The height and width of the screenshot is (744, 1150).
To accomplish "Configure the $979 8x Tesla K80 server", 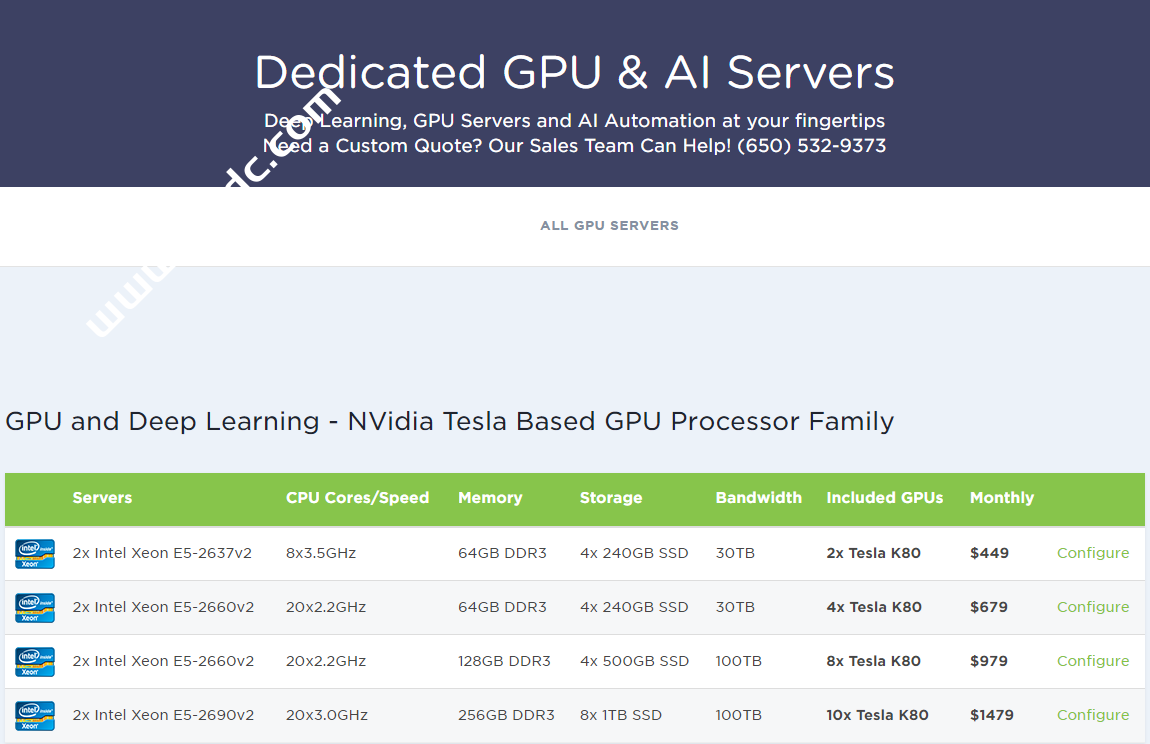I will [1093, 661].
